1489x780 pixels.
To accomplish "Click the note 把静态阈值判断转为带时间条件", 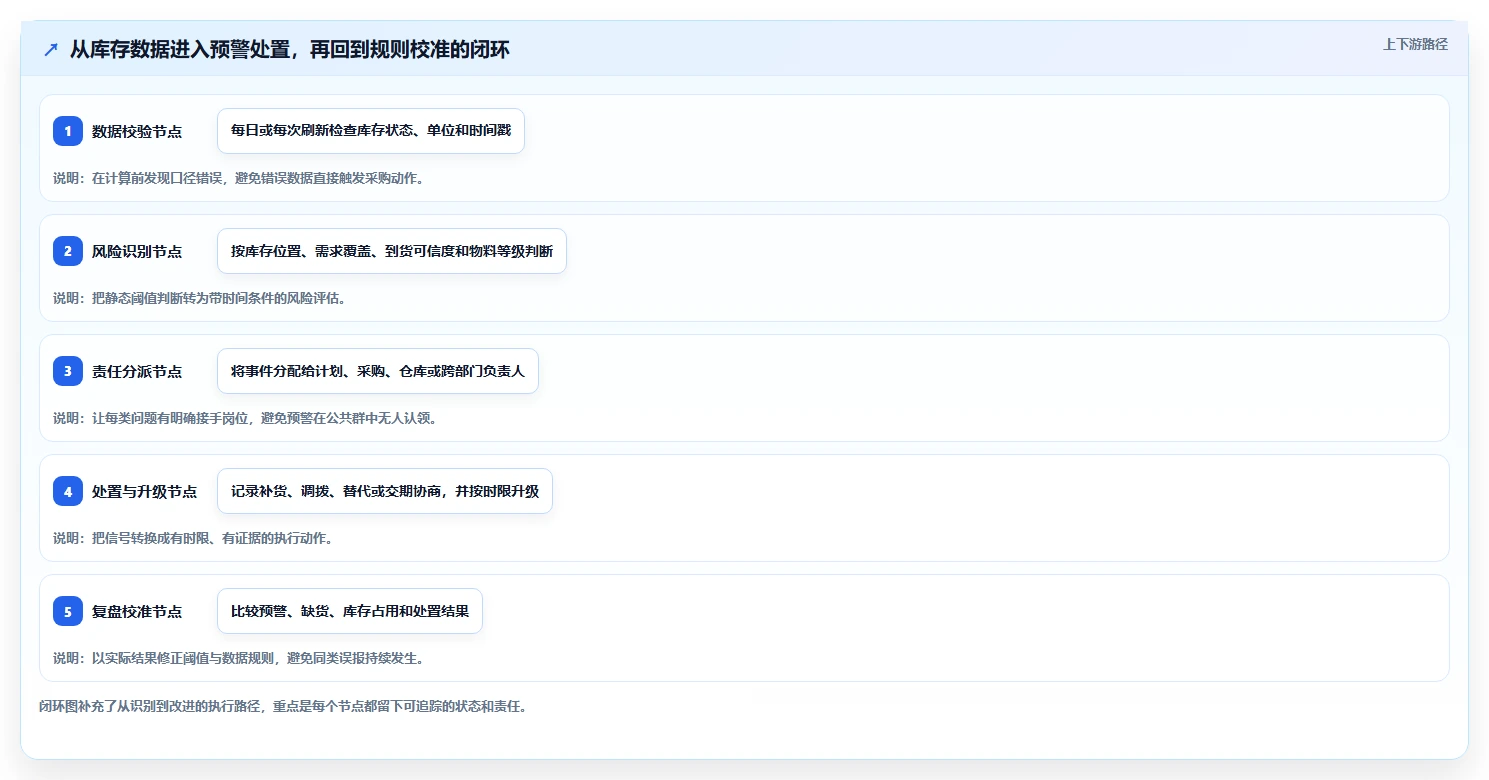I will tap(200, 298).
